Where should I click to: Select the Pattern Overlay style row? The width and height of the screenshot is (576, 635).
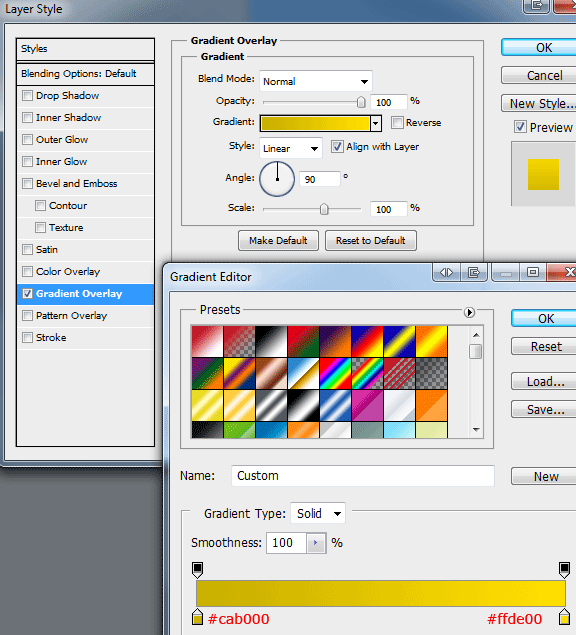click(85, 315)
